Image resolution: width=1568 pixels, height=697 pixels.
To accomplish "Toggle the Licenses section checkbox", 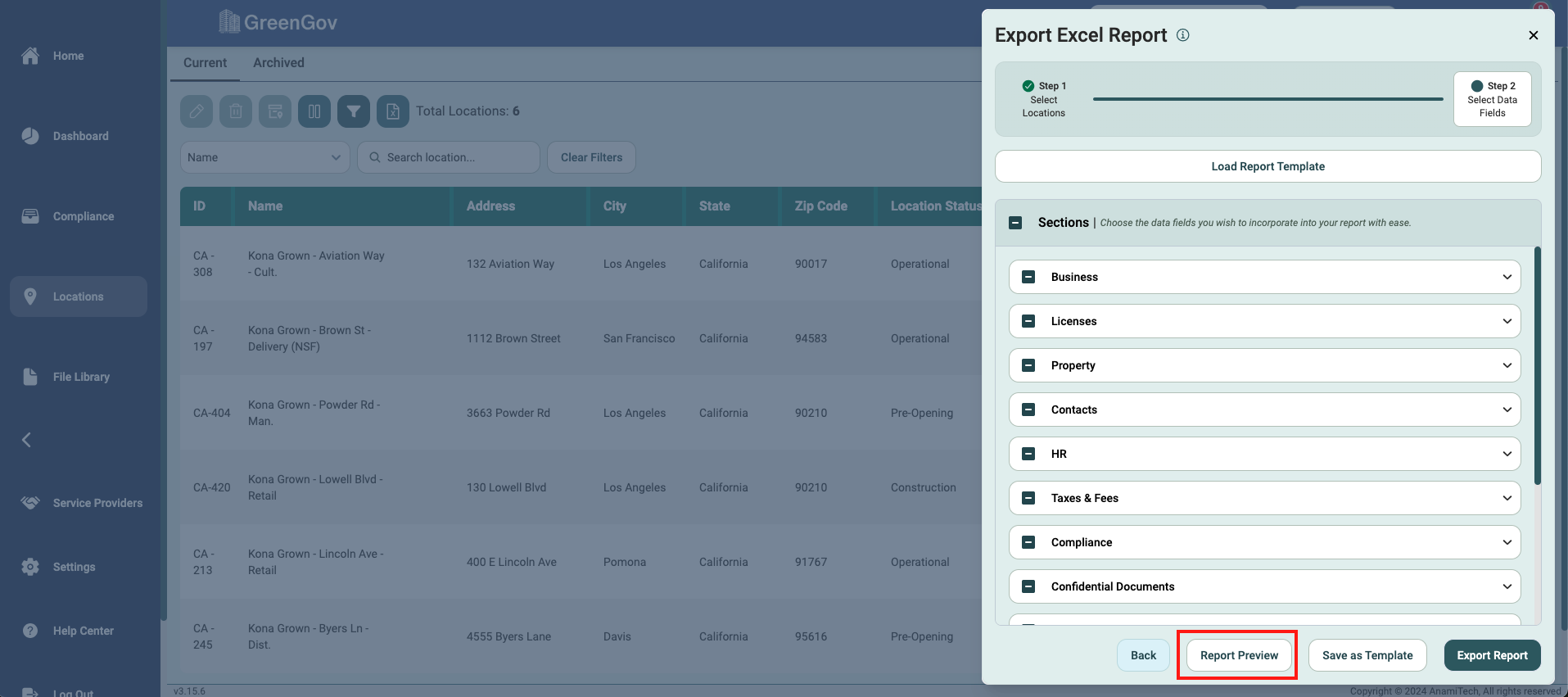I will 1028,321.
